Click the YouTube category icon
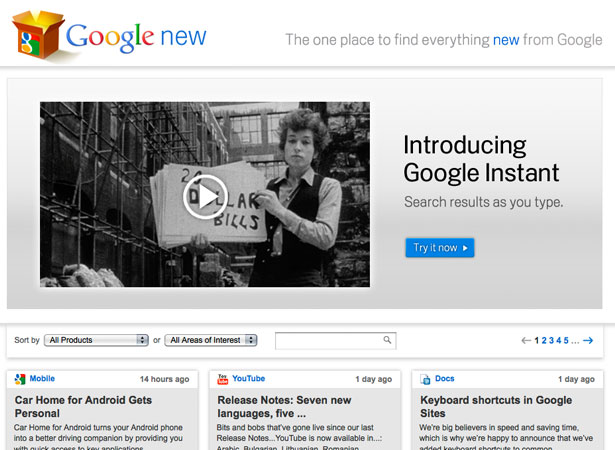Viewport: 615px width, 450px height. pyautogui.click(x=222, y=379)
